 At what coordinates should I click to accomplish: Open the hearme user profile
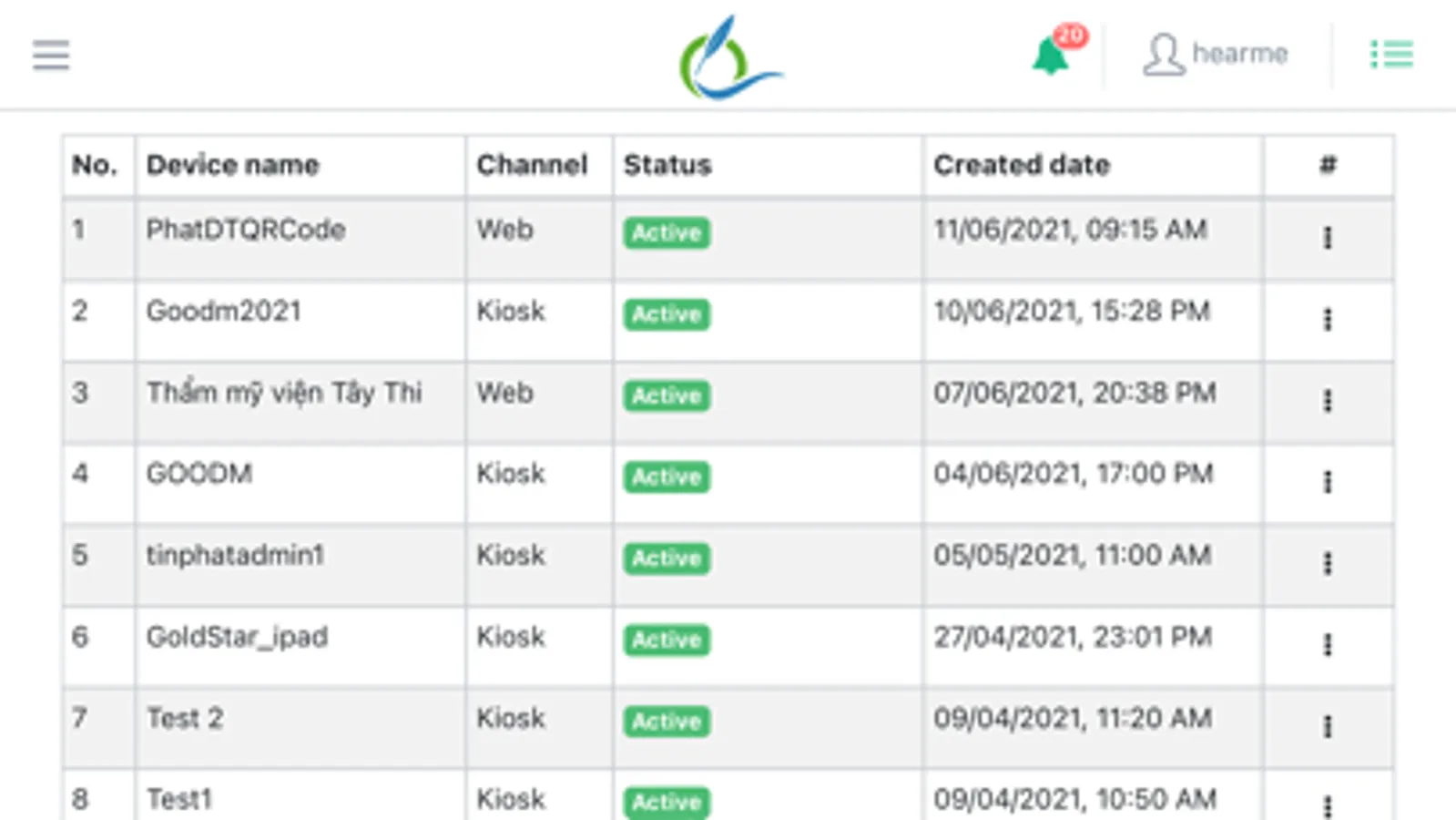tap(1216, 55)
